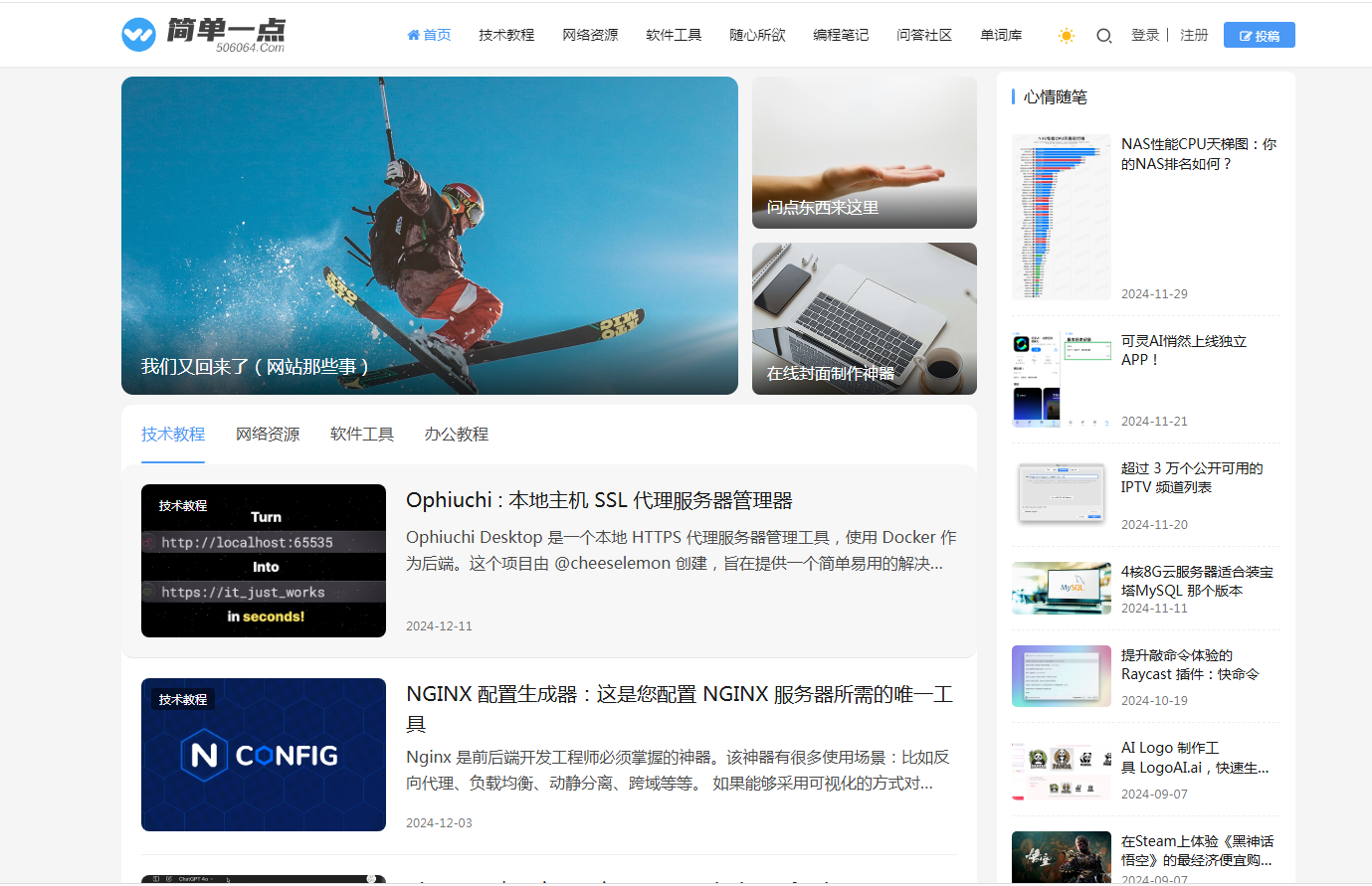Click the 可灵AI post thumbnail
Screen dimensions: 1372x886
tap(1062, 379)
